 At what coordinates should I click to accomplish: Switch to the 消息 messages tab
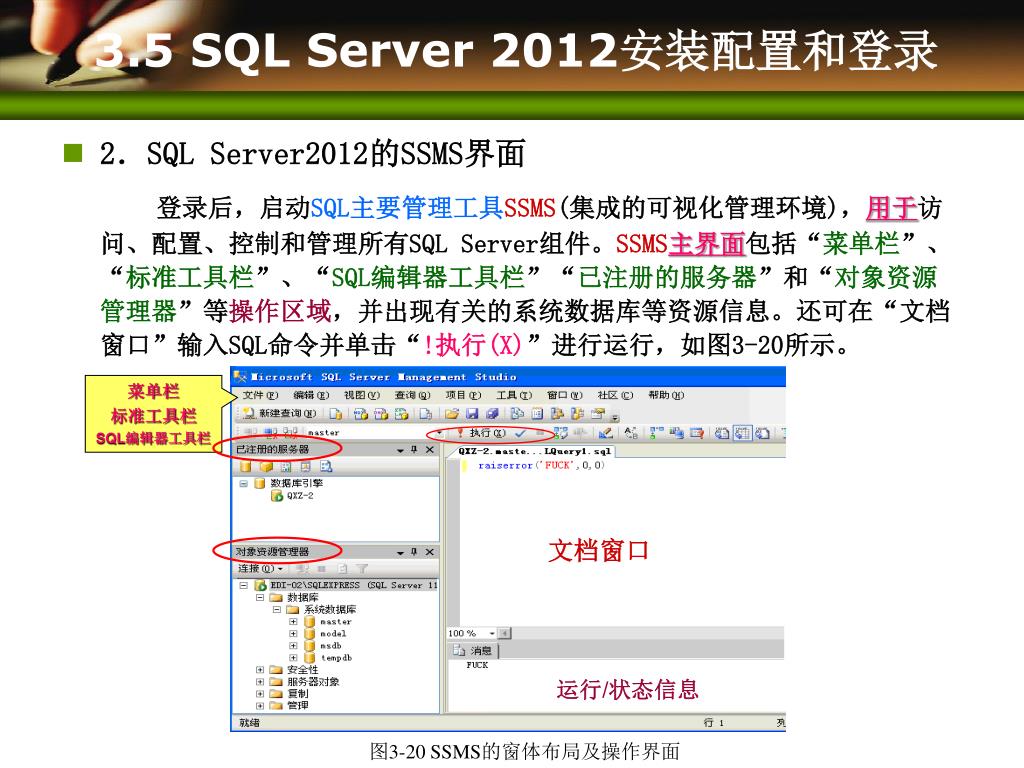tap(474, 650)
